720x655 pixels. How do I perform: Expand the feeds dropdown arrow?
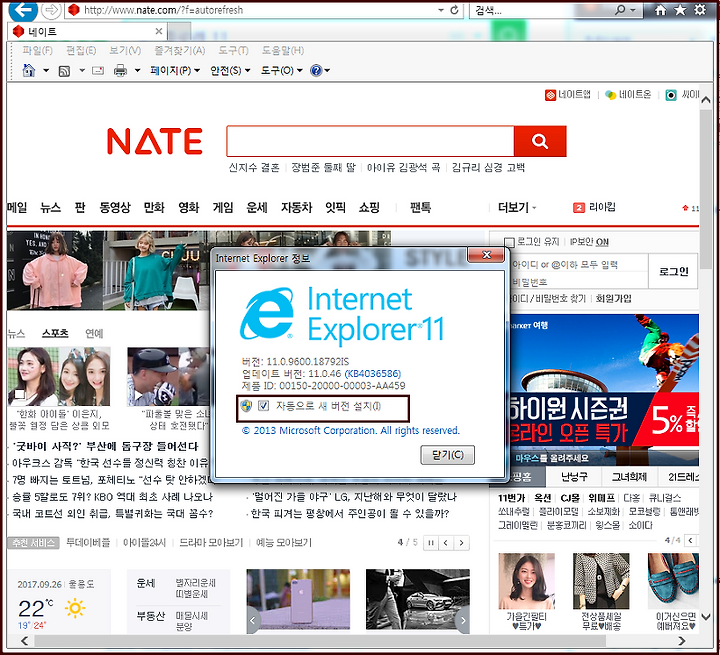coord(82,71)
